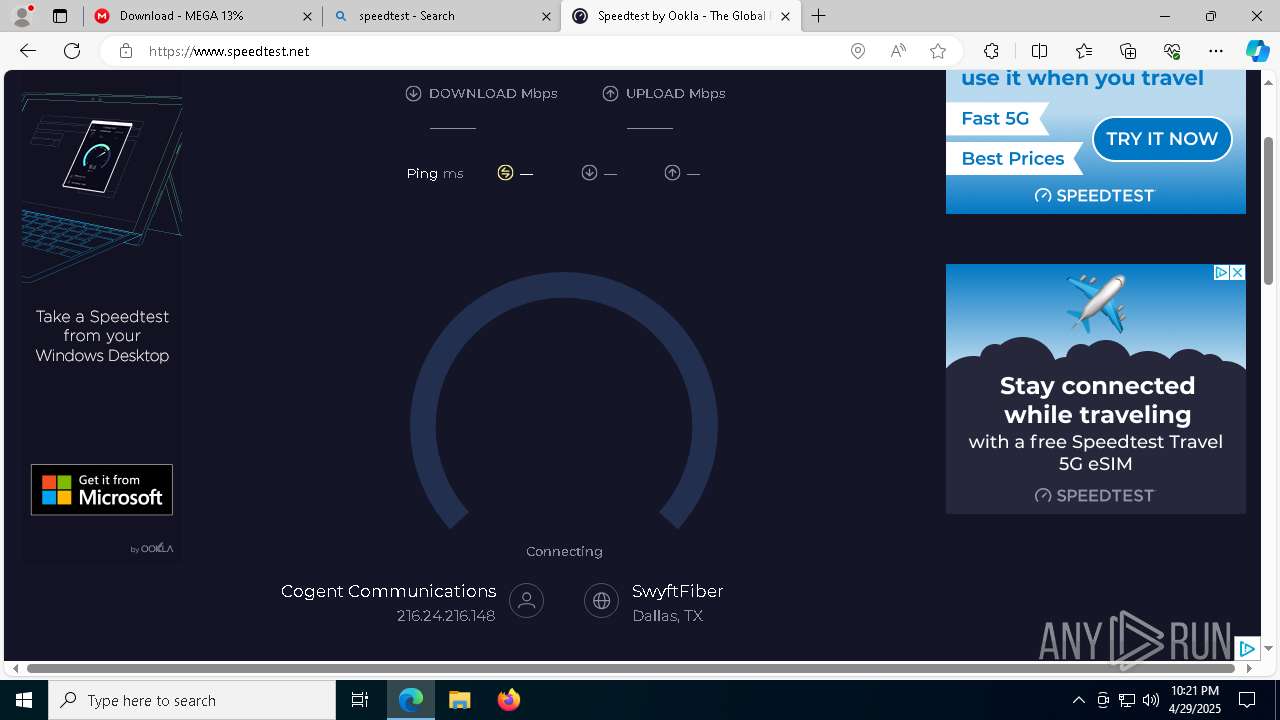The height and width of the screenshot is (720, 1280).
Task: Enable split screen view
Action: point(1039,51)
